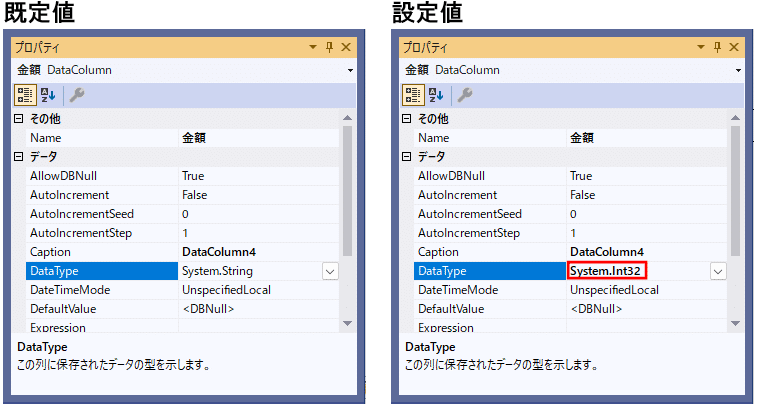Screen dimensions: 758x407
Task: Click scroll down arrow in right property grid
Action: [x=735, y=323]
